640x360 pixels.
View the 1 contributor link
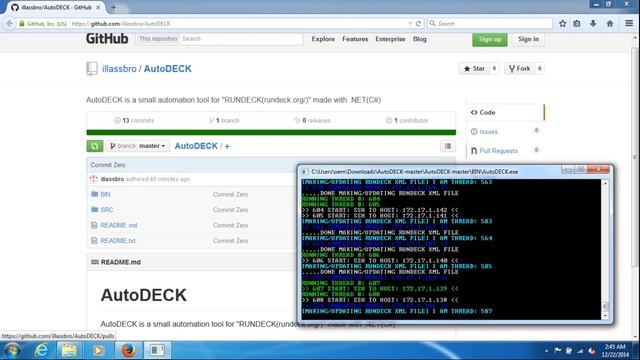click(407, 120)
